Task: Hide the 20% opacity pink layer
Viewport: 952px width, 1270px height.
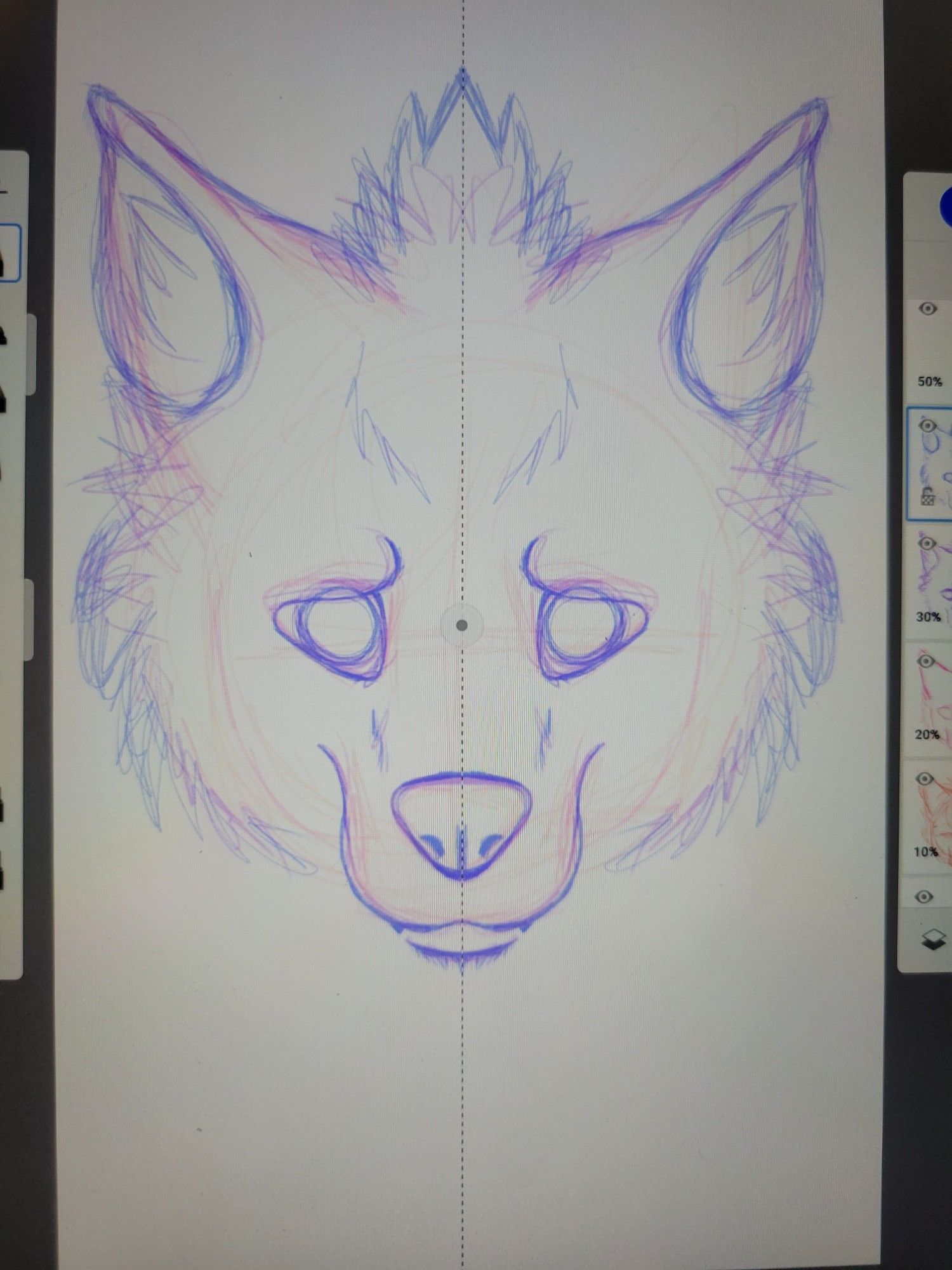Action: (x=927, y=662)
